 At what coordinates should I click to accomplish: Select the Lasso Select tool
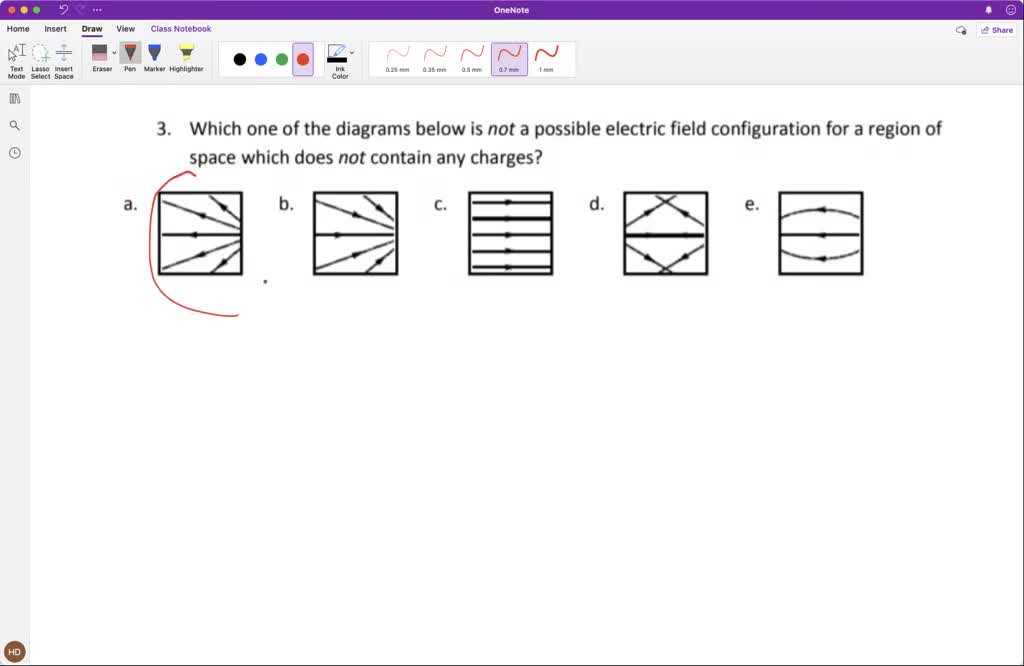tap(40, 59)
